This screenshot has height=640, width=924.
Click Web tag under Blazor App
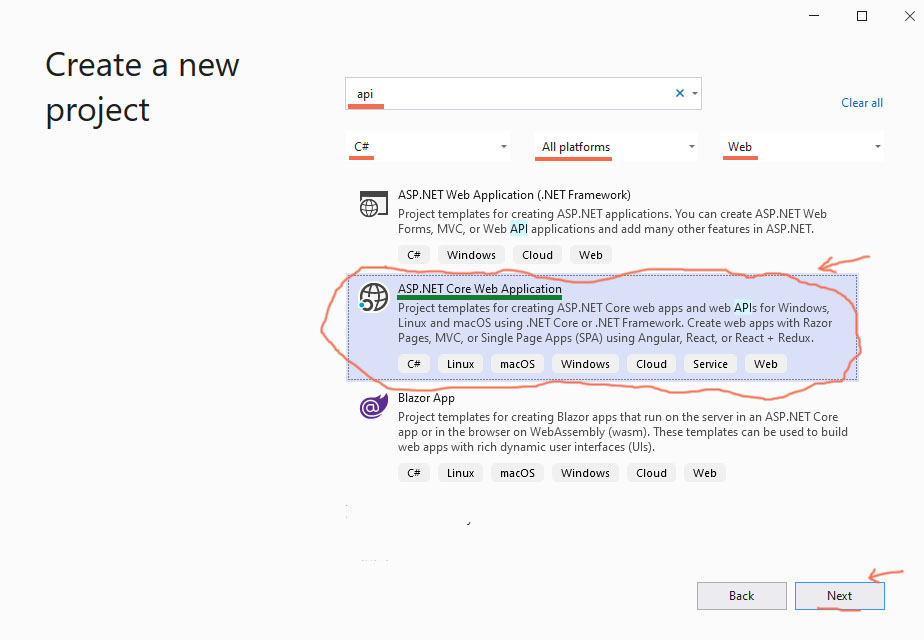705,473
